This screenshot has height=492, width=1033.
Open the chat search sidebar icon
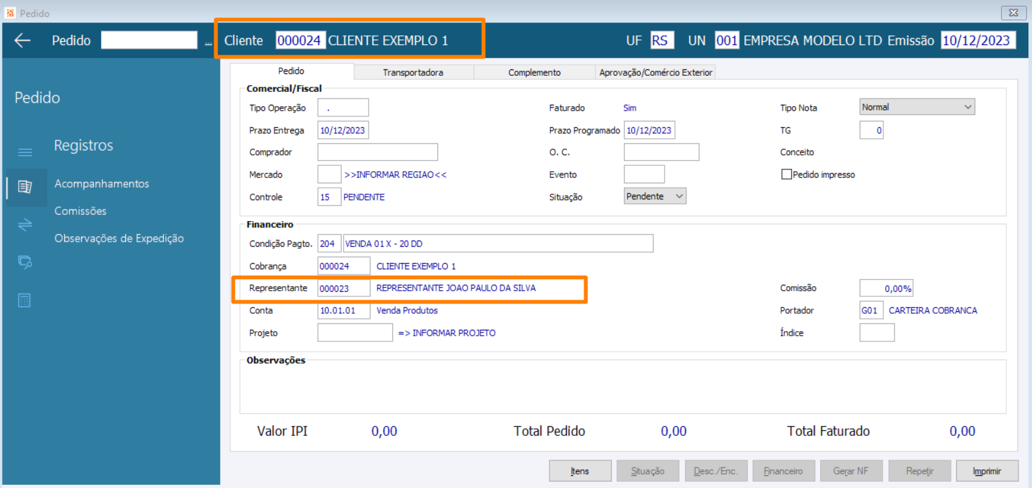point(24,262)
